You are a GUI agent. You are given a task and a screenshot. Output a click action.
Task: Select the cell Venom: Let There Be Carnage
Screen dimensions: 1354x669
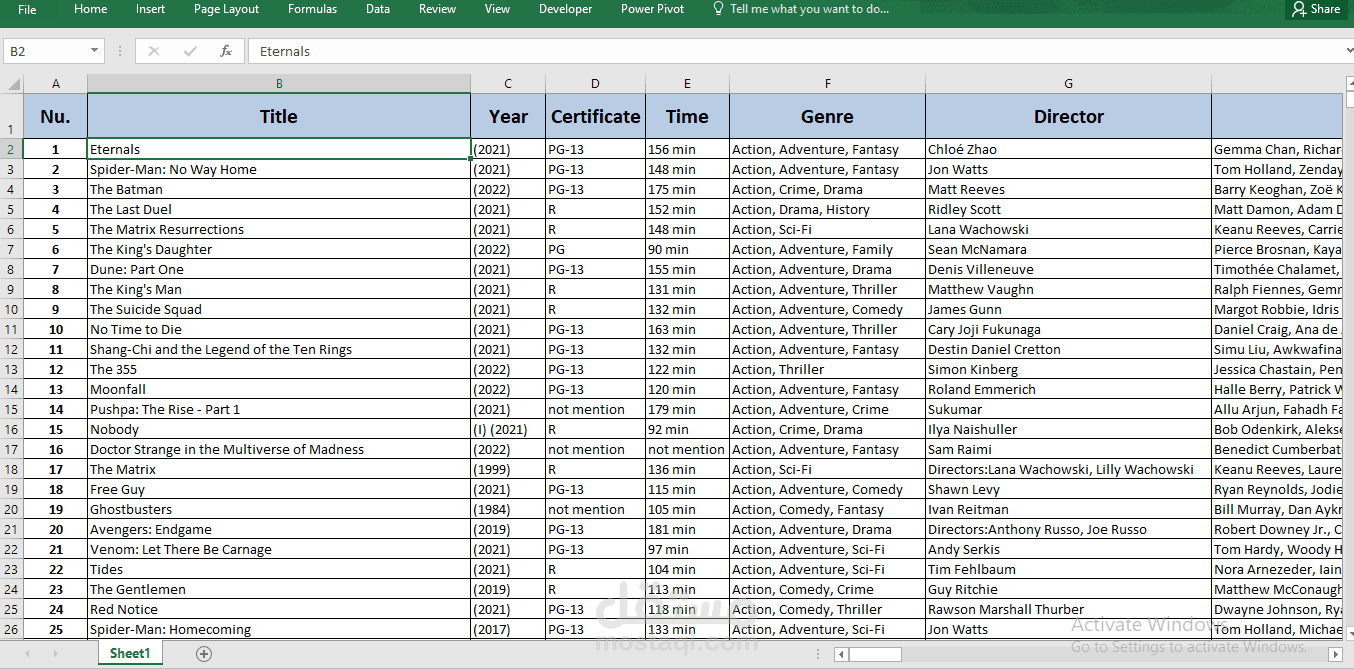pos(279,549)
